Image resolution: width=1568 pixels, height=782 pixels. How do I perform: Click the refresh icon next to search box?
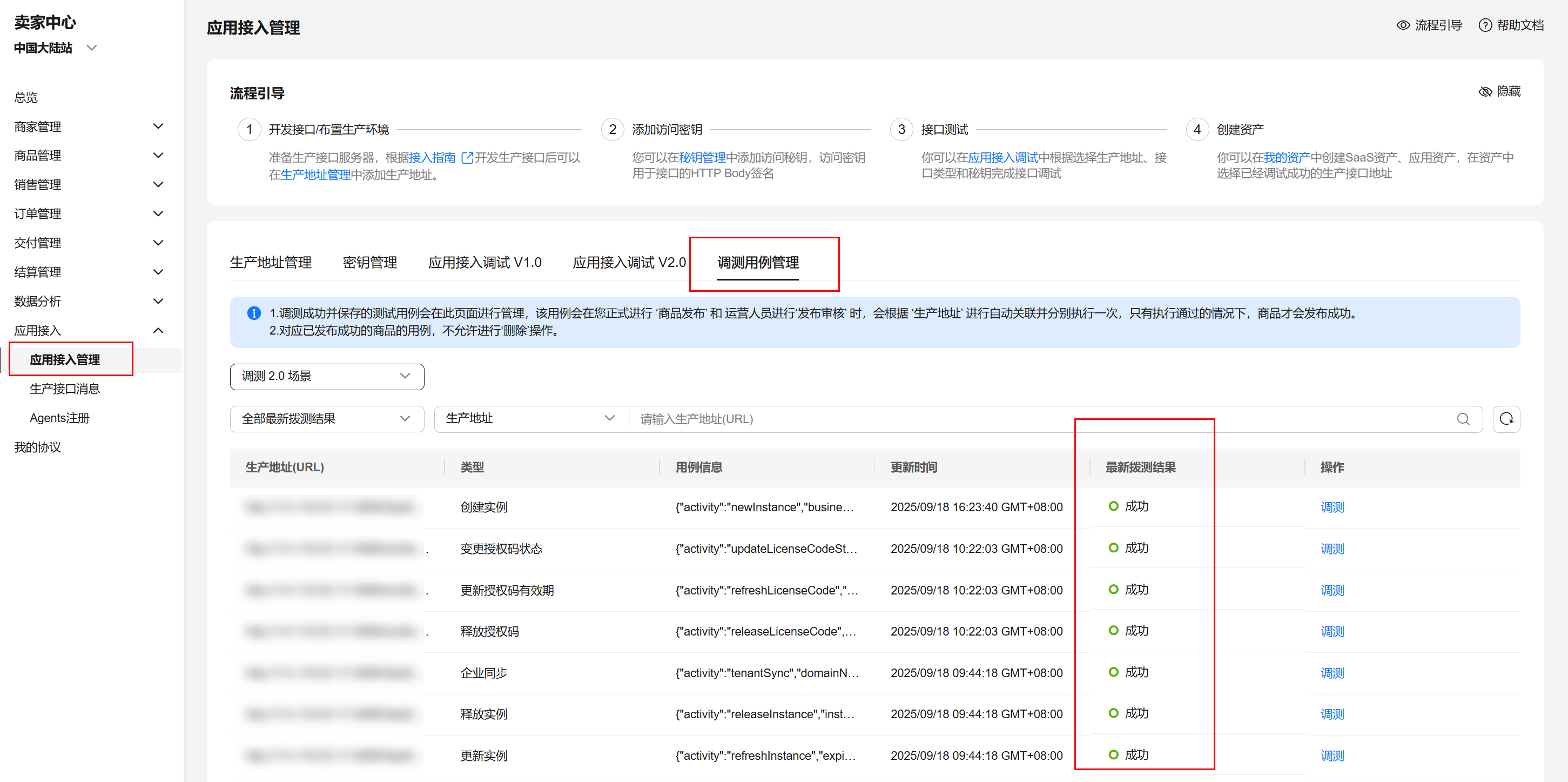(x=1506, y=419)
